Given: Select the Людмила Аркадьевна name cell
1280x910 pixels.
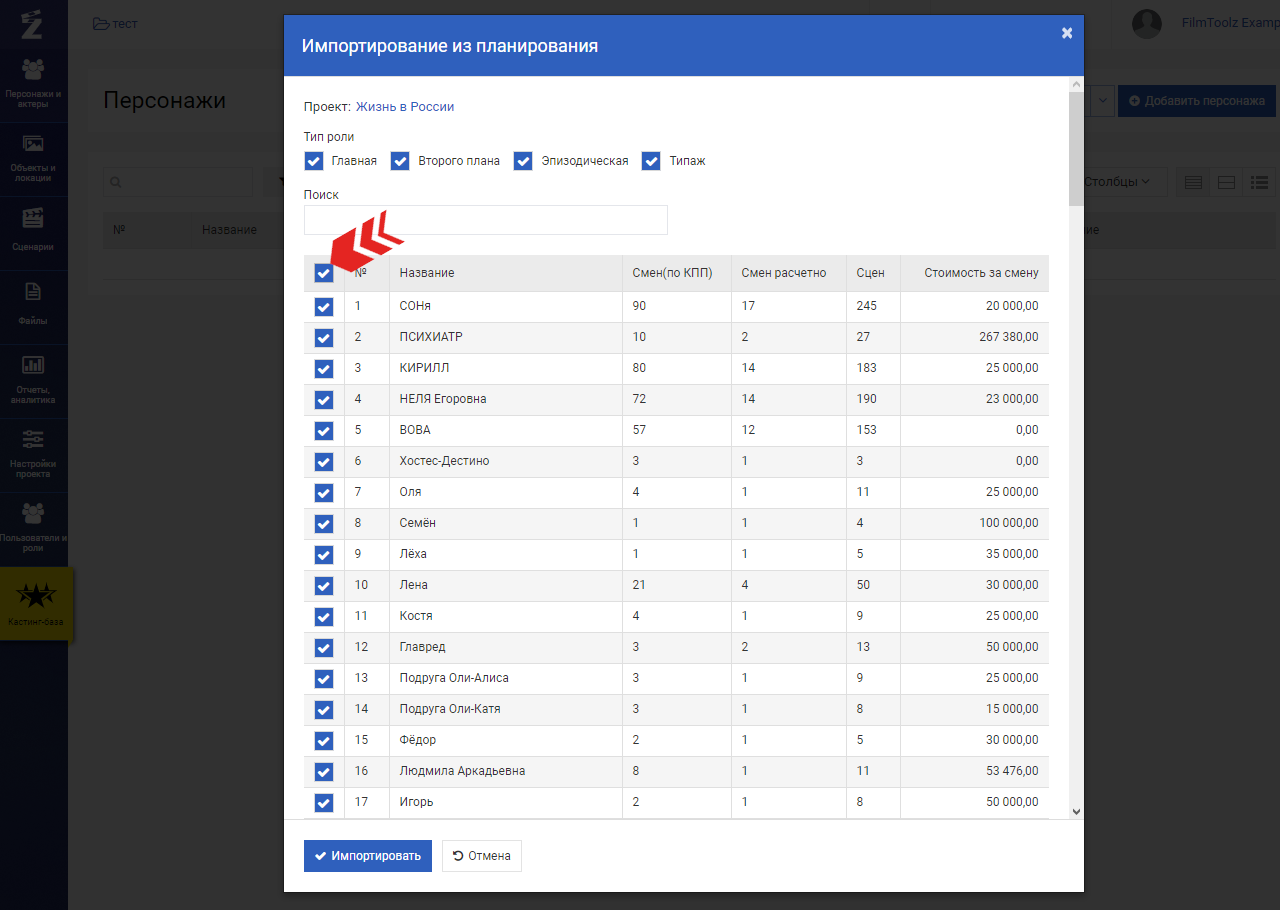Looking at the screenshot, I should (506, 771).
